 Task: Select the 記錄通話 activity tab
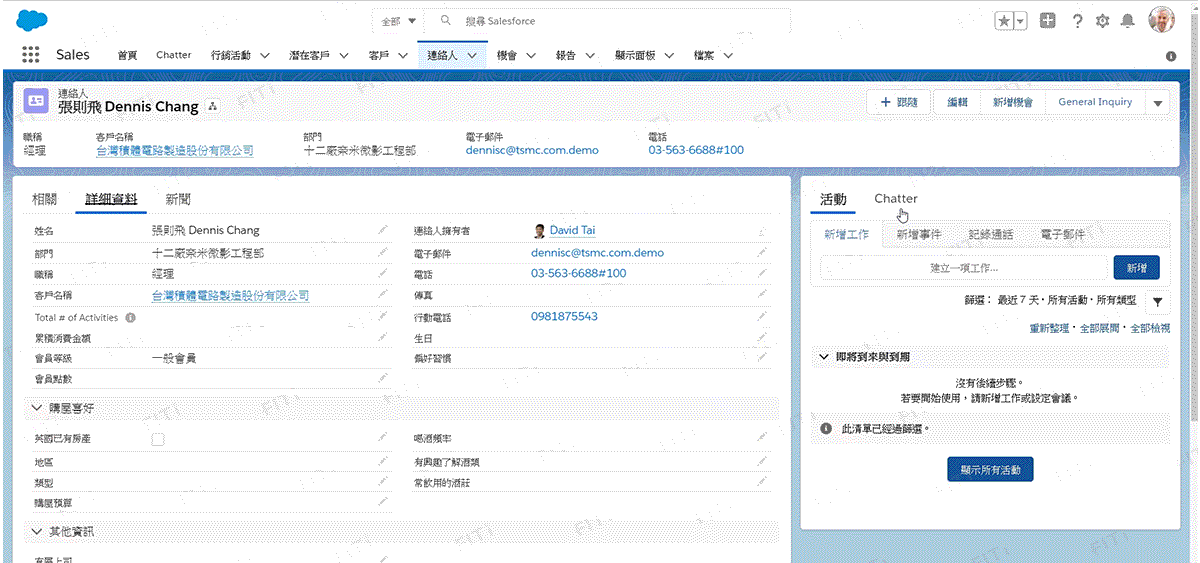pos(991,235)
